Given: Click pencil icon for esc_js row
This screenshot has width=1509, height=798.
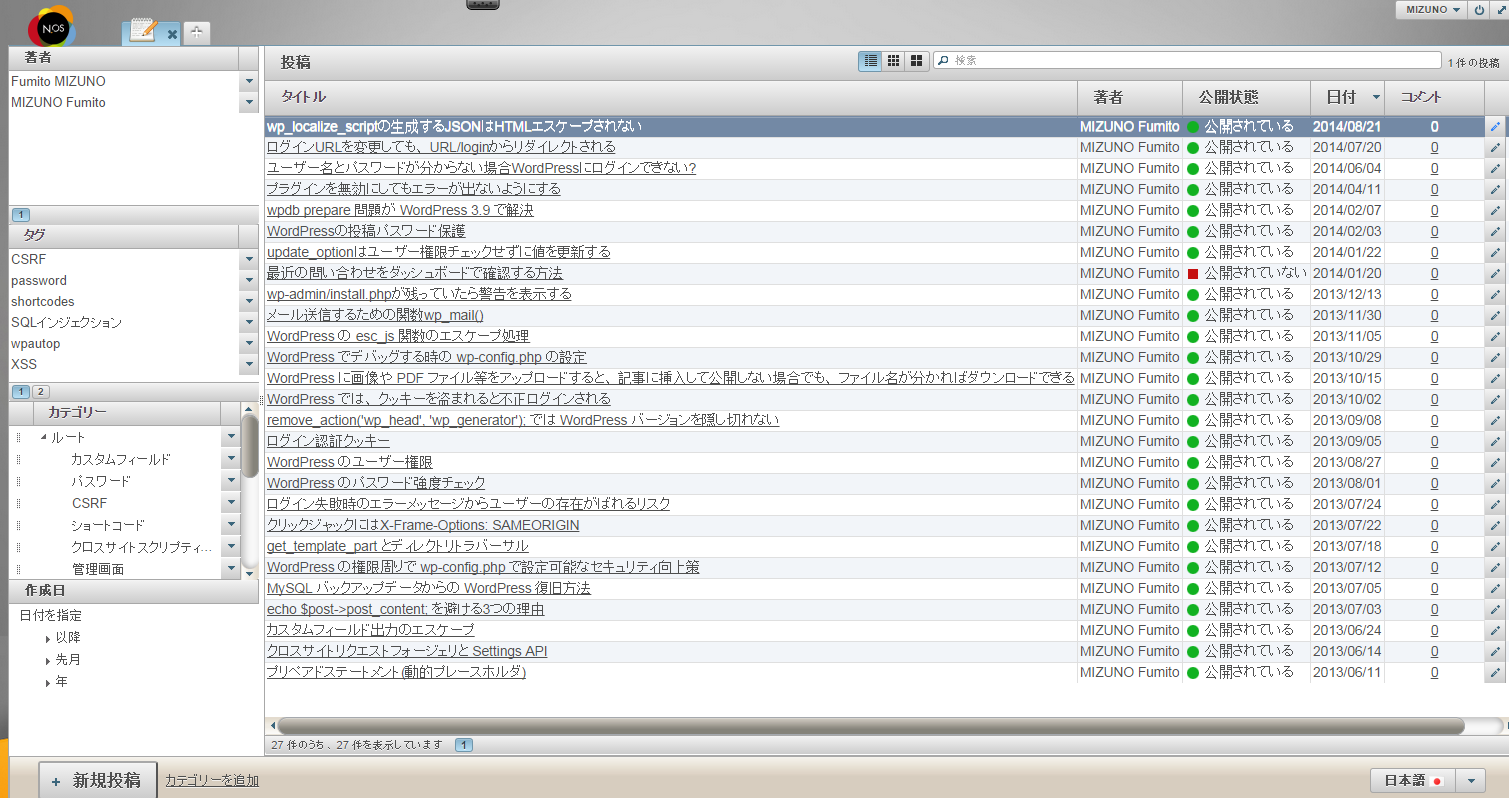Looking at the screenshot, I should [x=1495, y=336].
